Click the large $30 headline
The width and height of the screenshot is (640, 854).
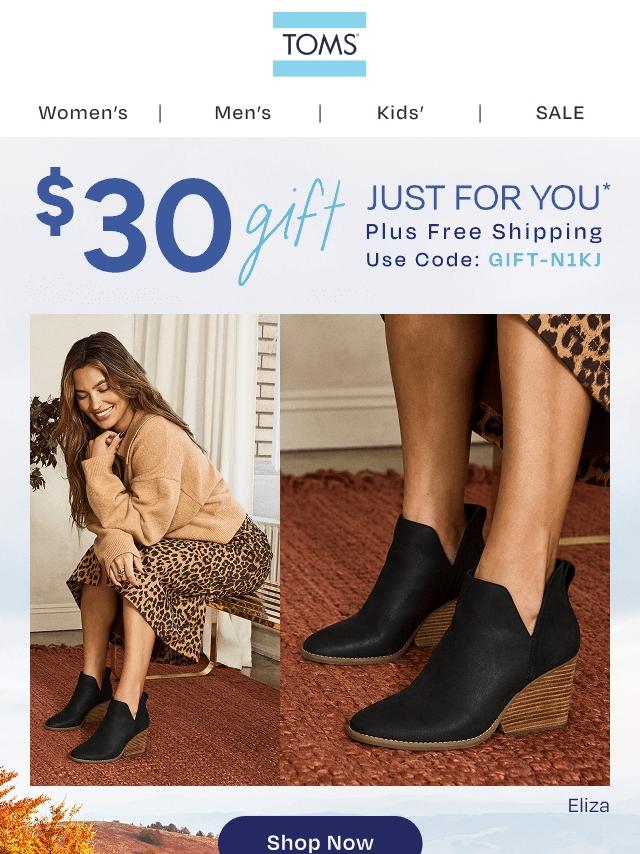click(133, 222)
